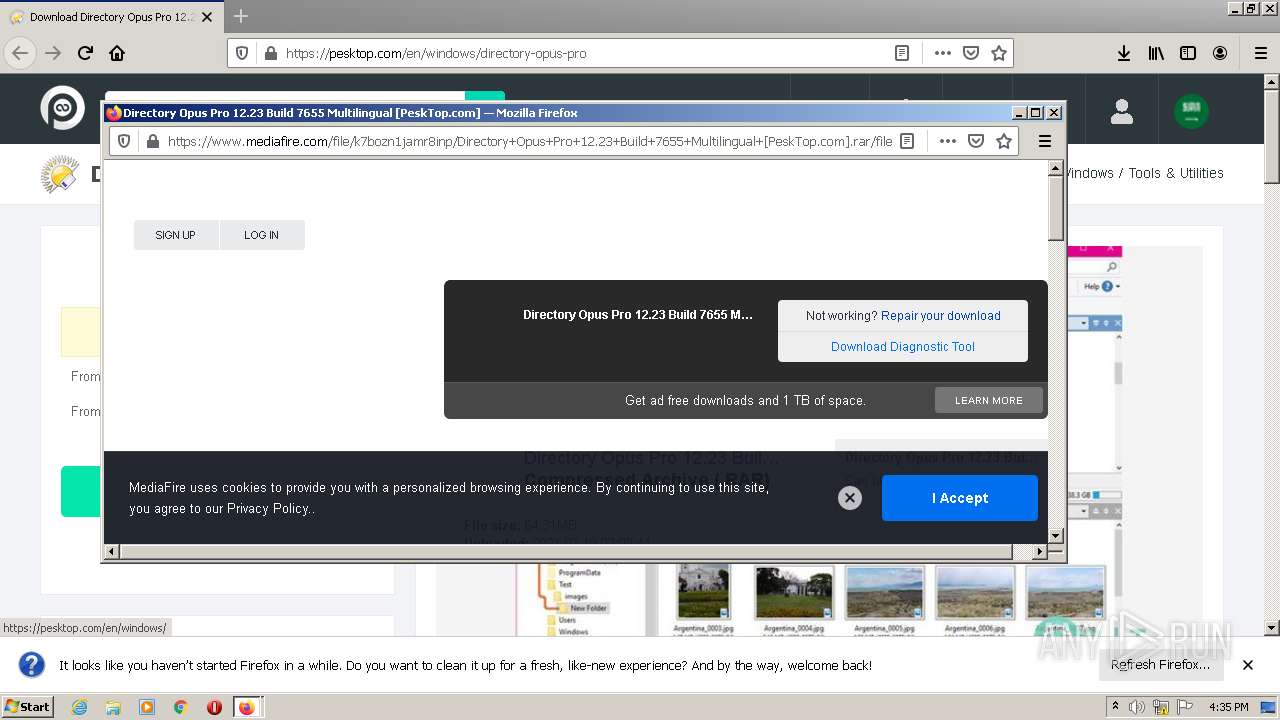This screenshot has width=1280, height=720.
Task: Open Chrome from the taskbar
Action: (x=180, y=707)
